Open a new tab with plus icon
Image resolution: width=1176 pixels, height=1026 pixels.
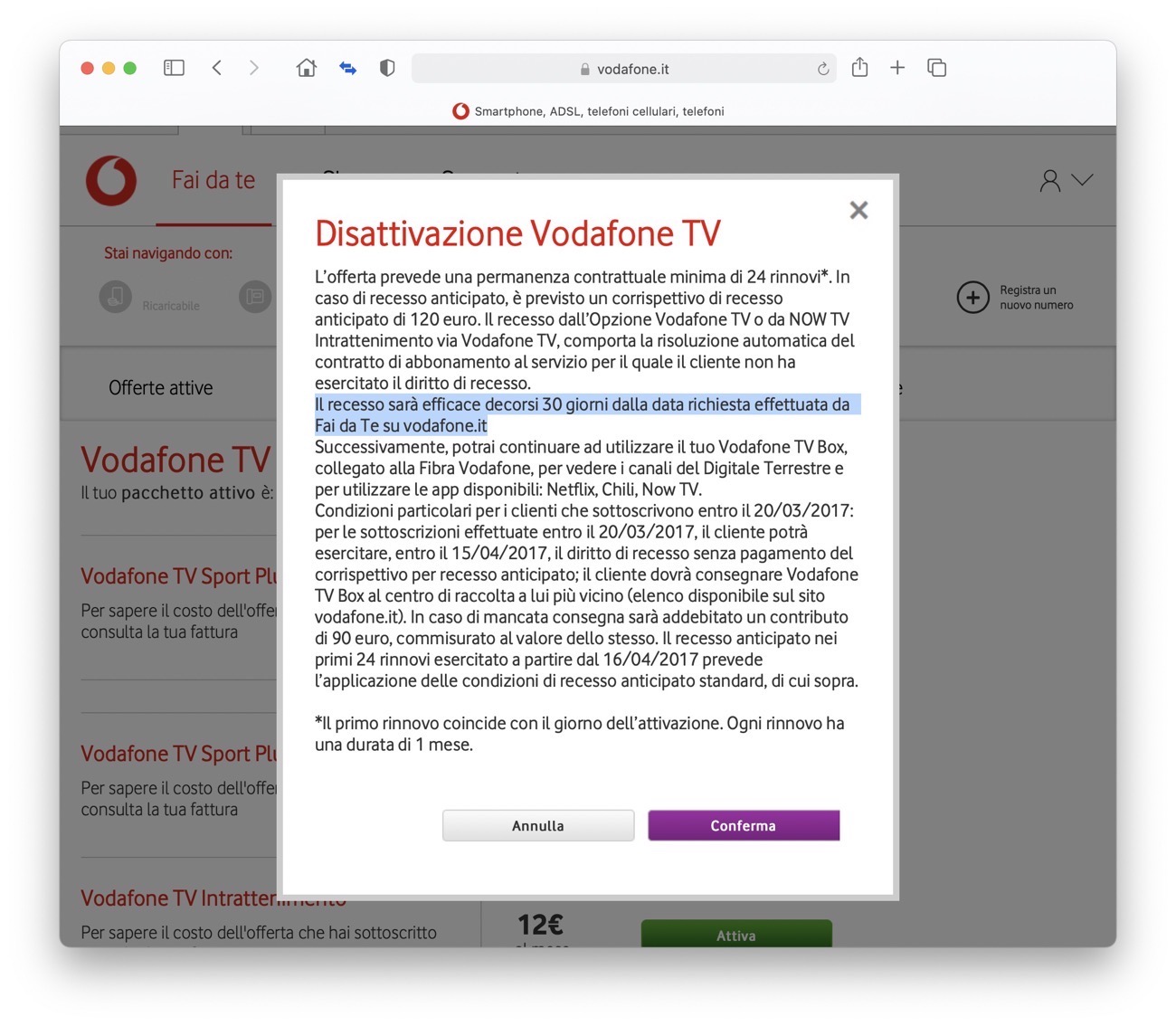pyautogui.click(x=897, y=68)
